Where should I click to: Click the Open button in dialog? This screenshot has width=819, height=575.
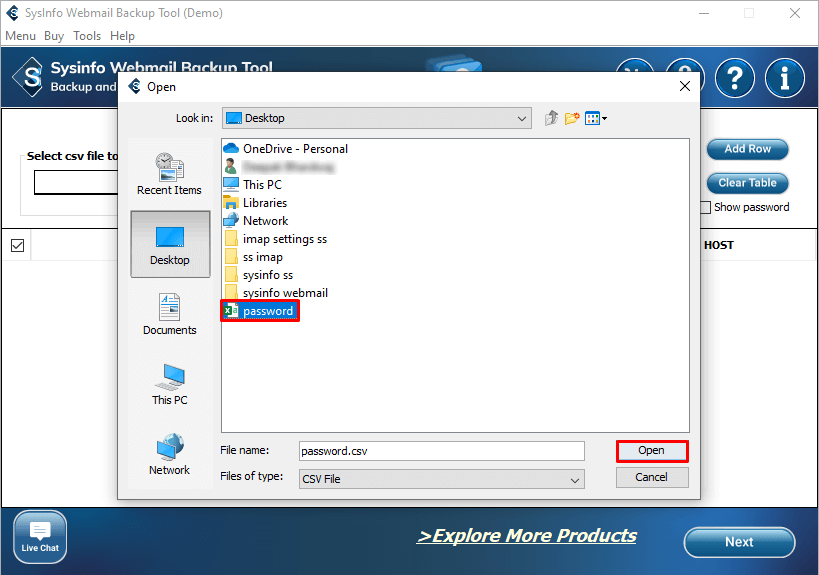pyautogui.click(x=652, y=451)
